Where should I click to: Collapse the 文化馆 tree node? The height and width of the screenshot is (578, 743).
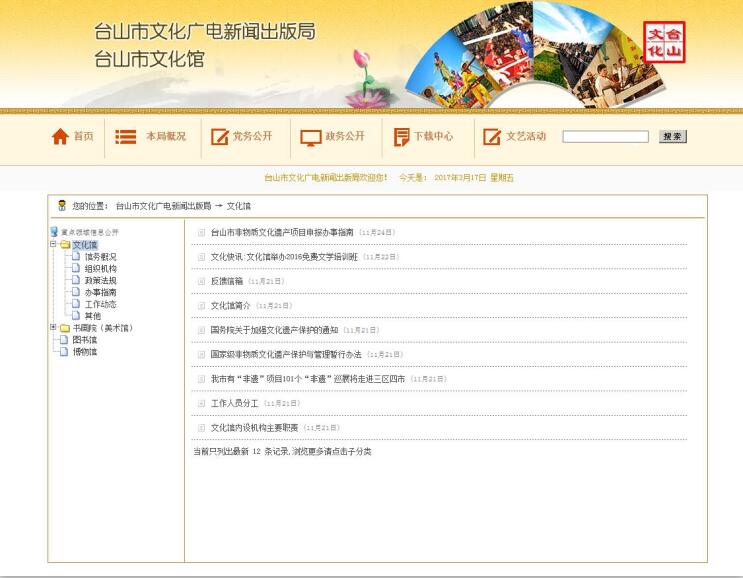pyautogui.click(x=53, y=244)
